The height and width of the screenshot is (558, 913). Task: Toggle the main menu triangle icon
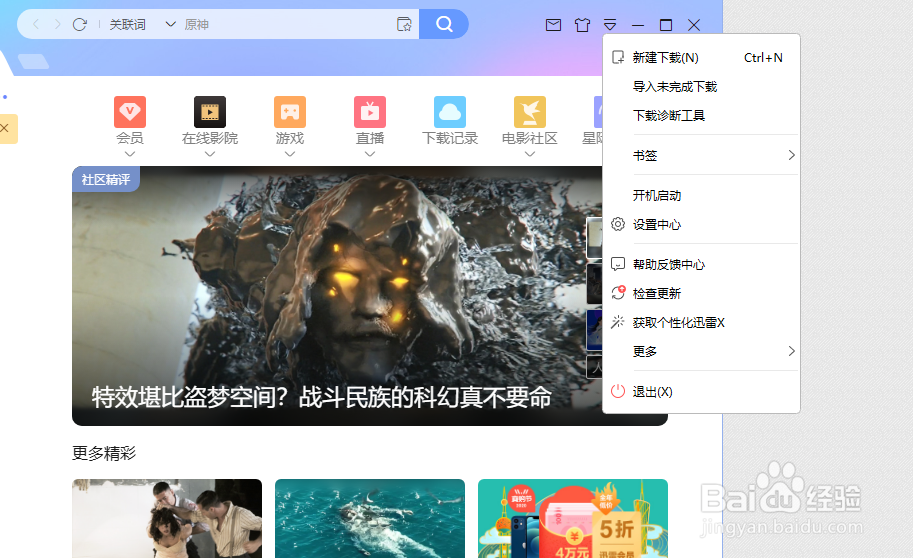tap(610, 24)
